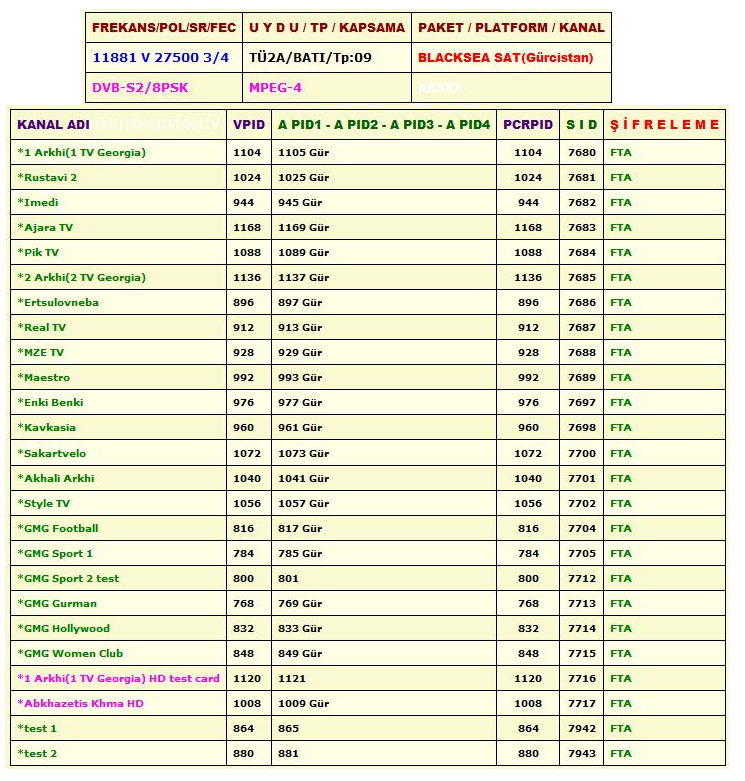Click 'FTA' in the test 1 row
This screenshot has height=781, width=745.
coord(621,728)
